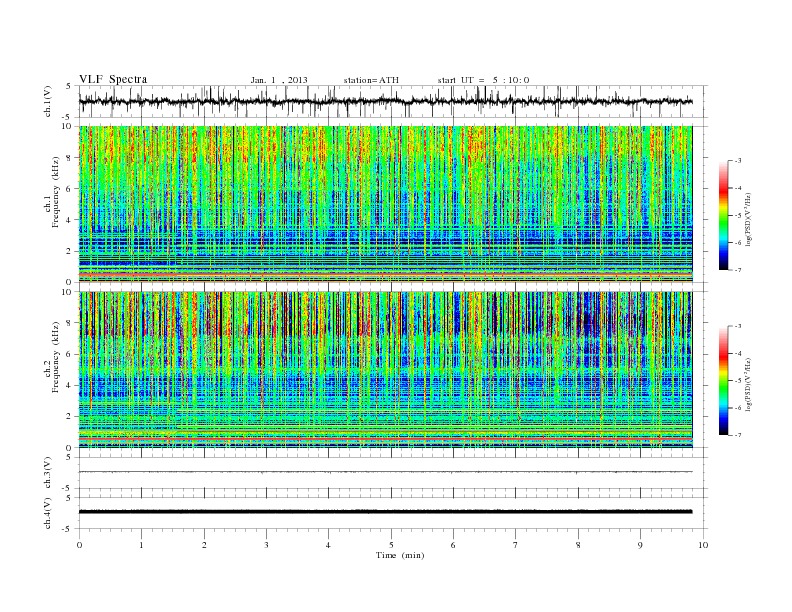
Task: Click the "start UT = 5:10:0" header text
Action: pyautogui.click(x=483, y=80)
